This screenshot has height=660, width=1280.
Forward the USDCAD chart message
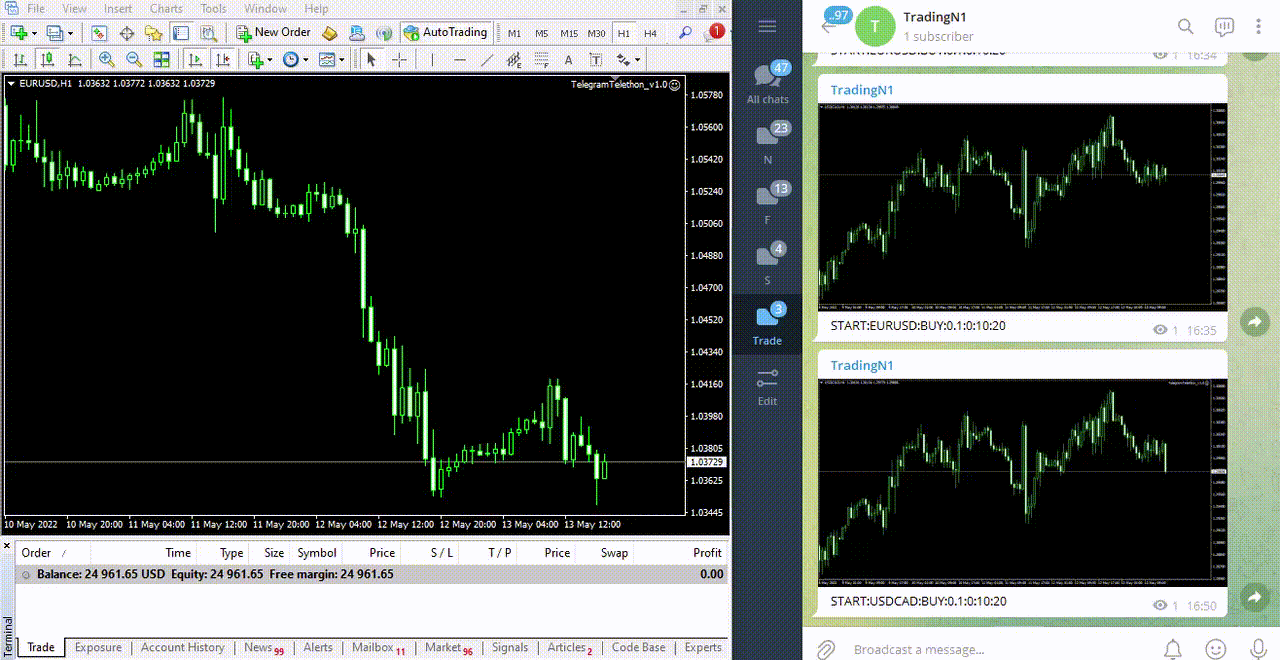pyautogui.click(x=1254, y=597)
